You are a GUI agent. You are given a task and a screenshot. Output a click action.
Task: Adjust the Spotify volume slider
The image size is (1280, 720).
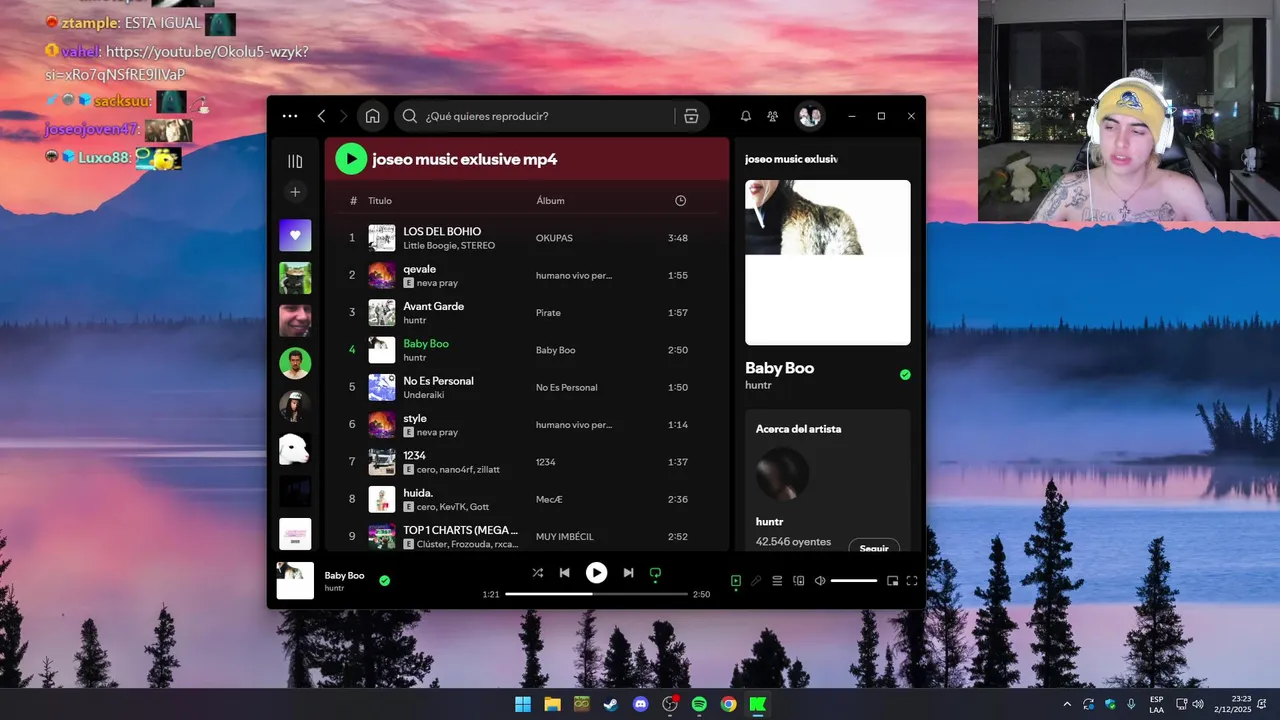854,581
